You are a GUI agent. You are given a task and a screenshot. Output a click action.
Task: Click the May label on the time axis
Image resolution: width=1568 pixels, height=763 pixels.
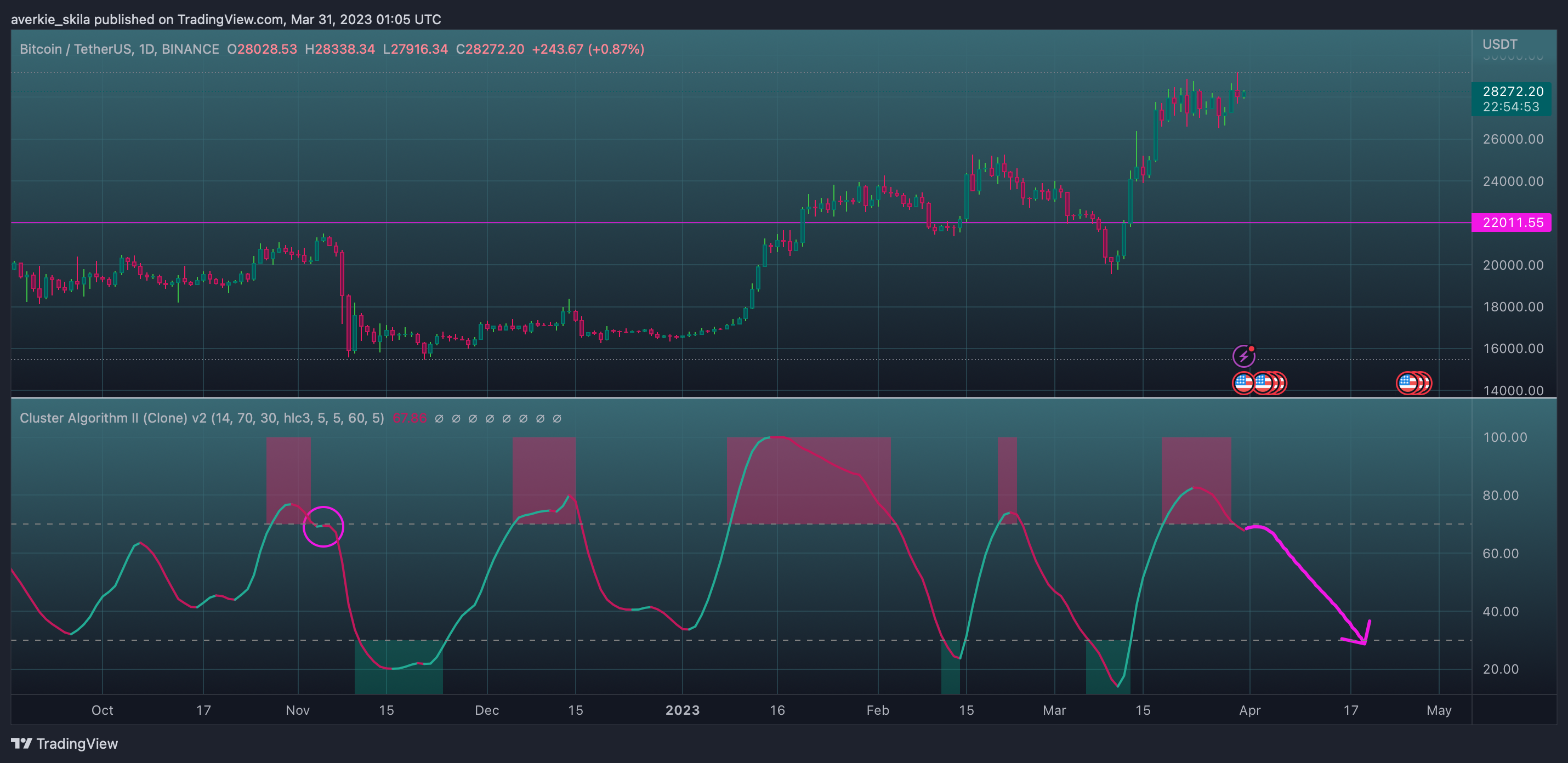point(1439,710)
